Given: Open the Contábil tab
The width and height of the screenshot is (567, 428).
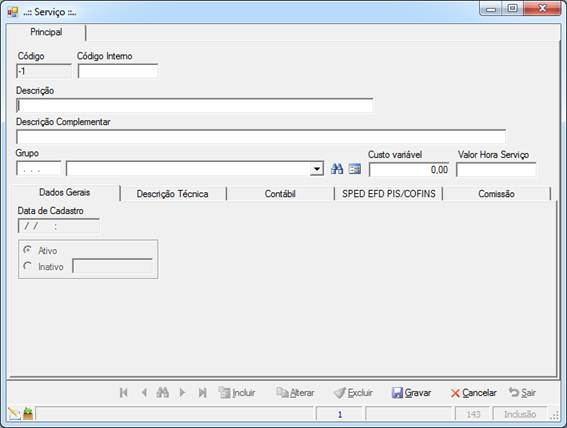Looking at the screenshot, I should click(x=280, y=194).
